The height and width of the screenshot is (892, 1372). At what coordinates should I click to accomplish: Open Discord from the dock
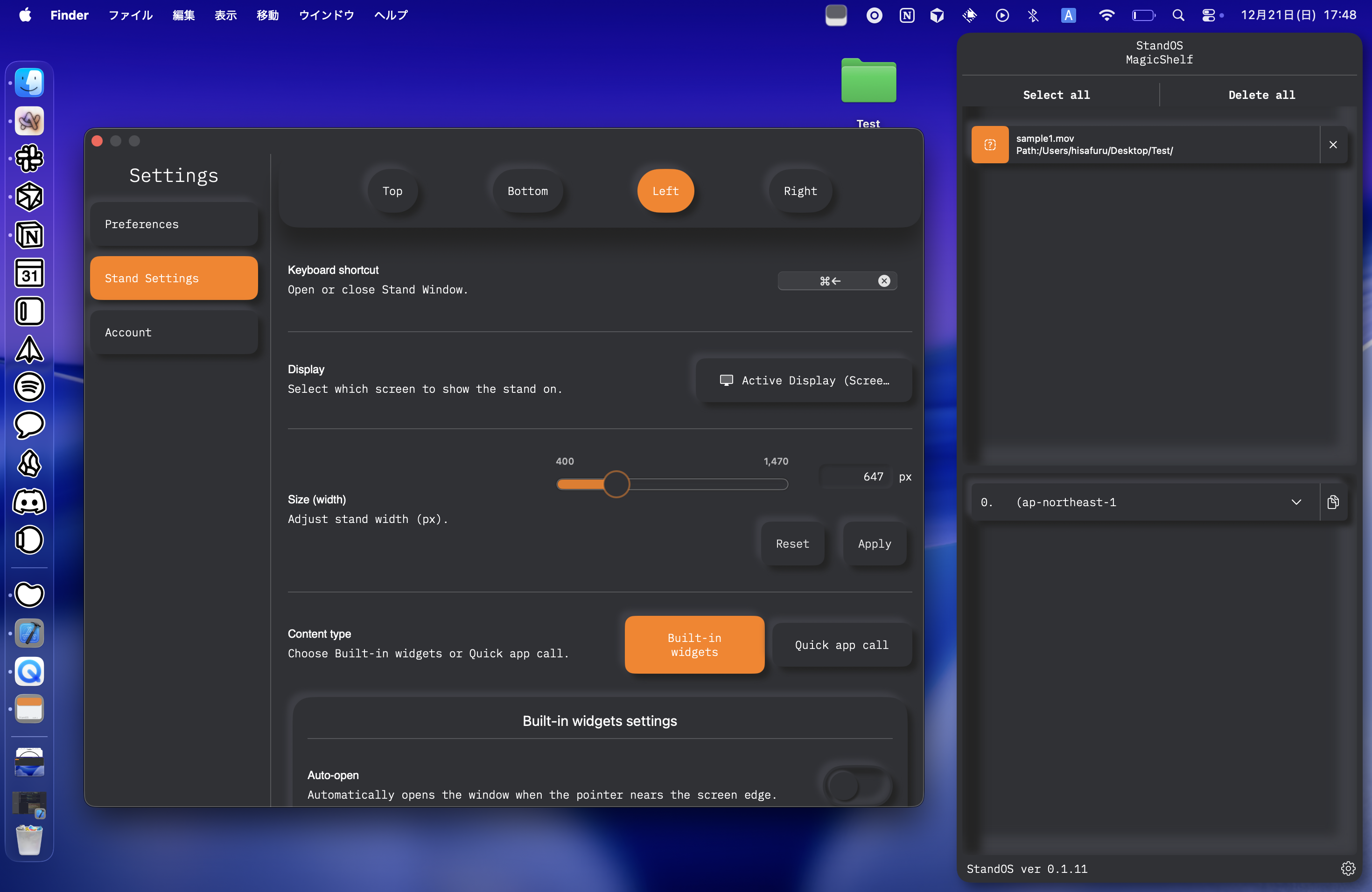[29, 502]
